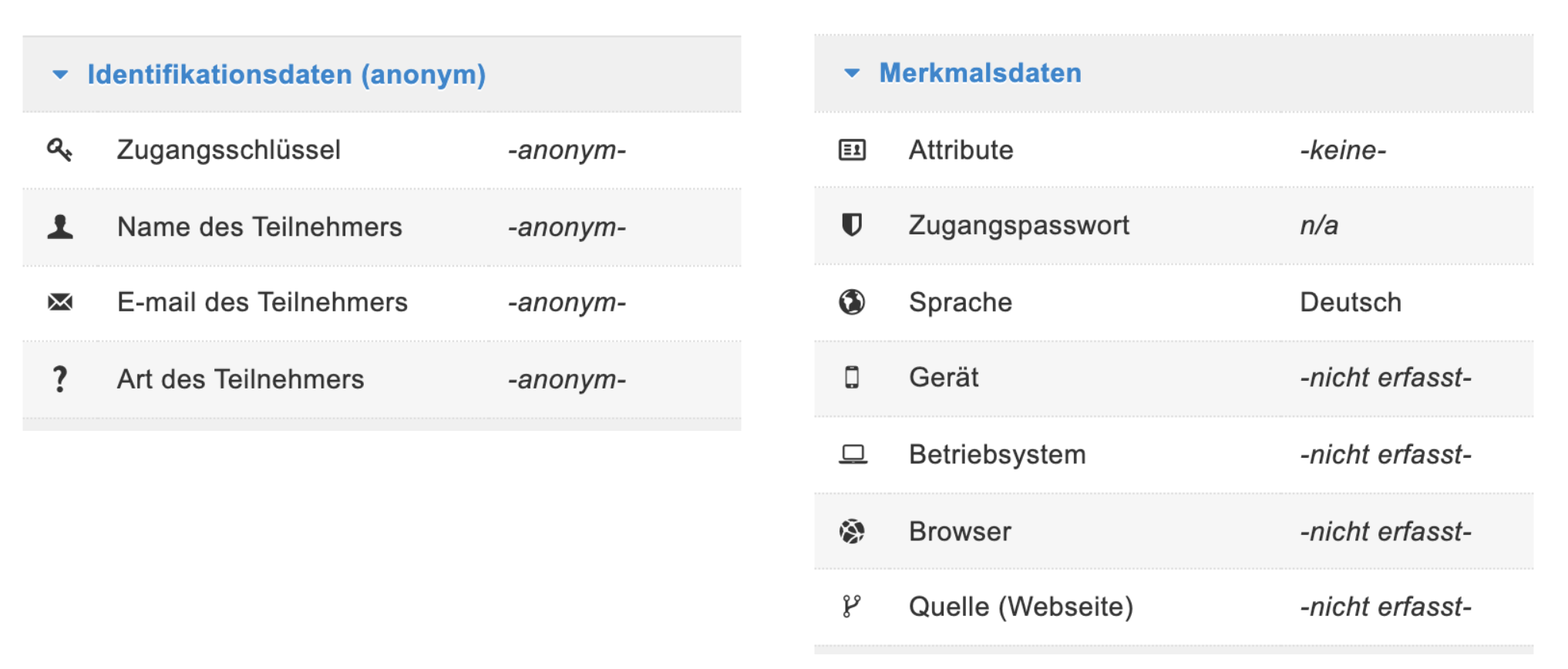This screenshot has width=1568, height=669.
Task: Click the question mark icon for Art des Teilnehmers
Action: pos(59,378)
